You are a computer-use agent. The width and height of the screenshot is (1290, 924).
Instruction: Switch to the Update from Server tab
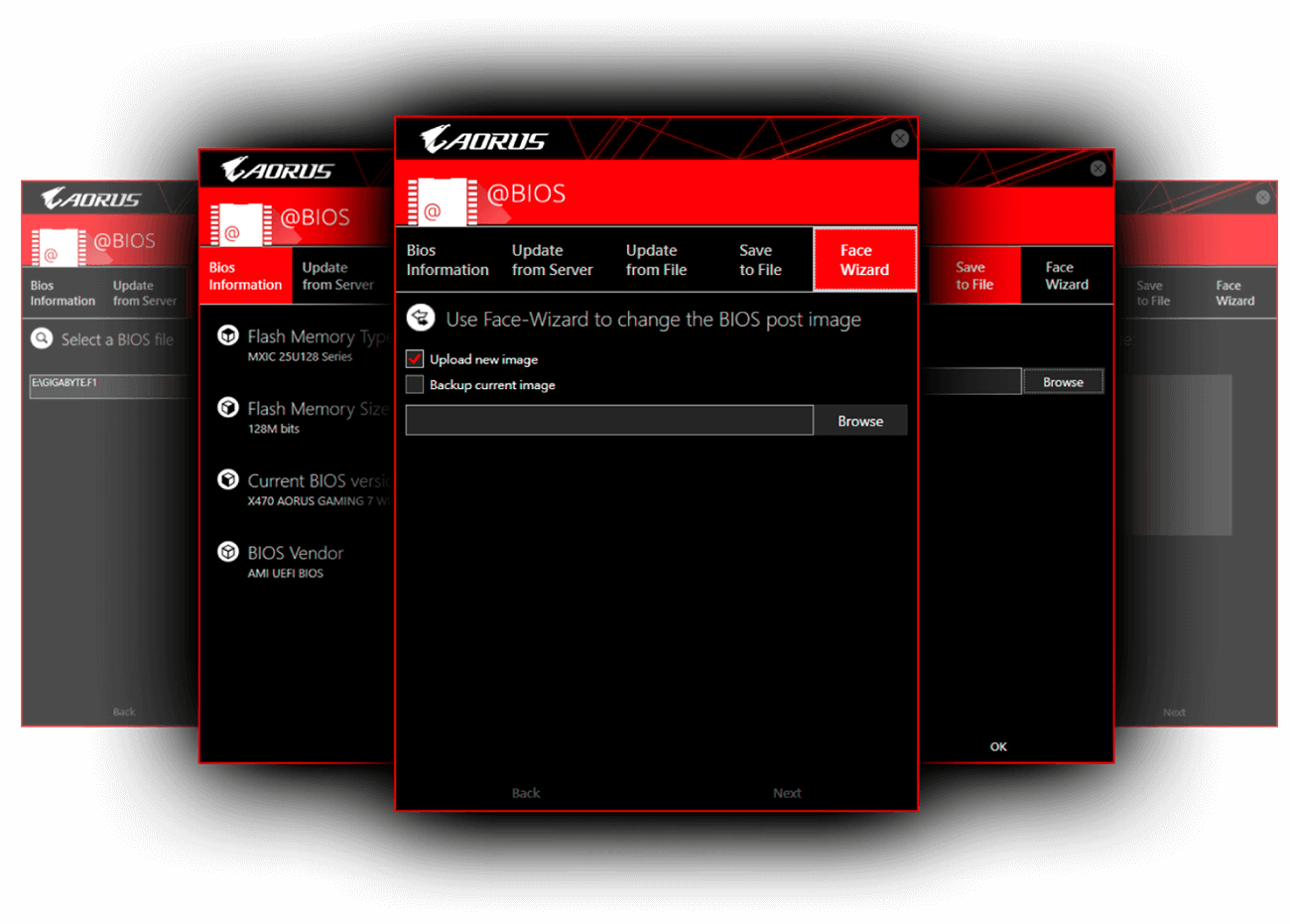click(x=552, y=260)
